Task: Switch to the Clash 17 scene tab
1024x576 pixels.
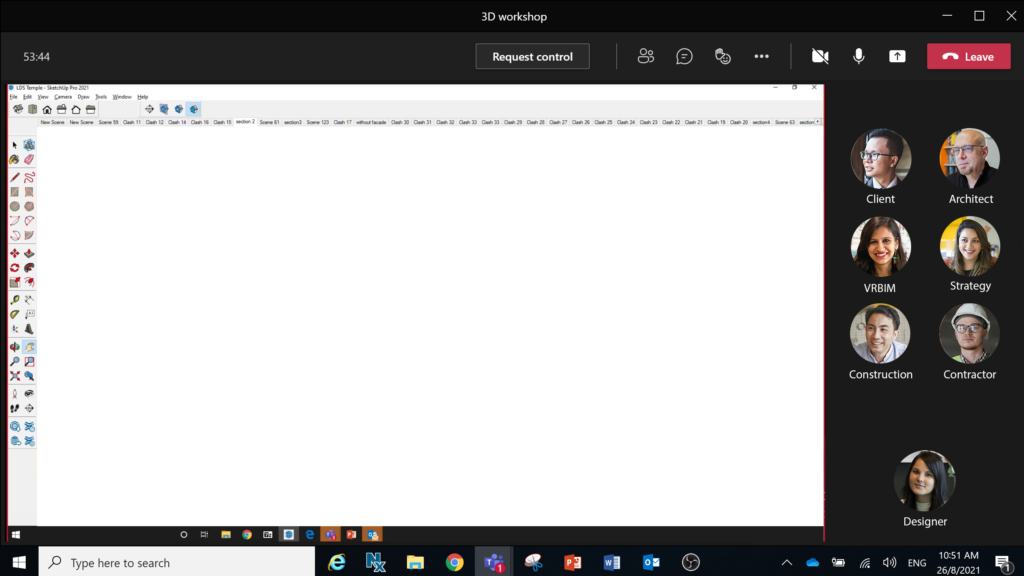Action: [342, 122]
